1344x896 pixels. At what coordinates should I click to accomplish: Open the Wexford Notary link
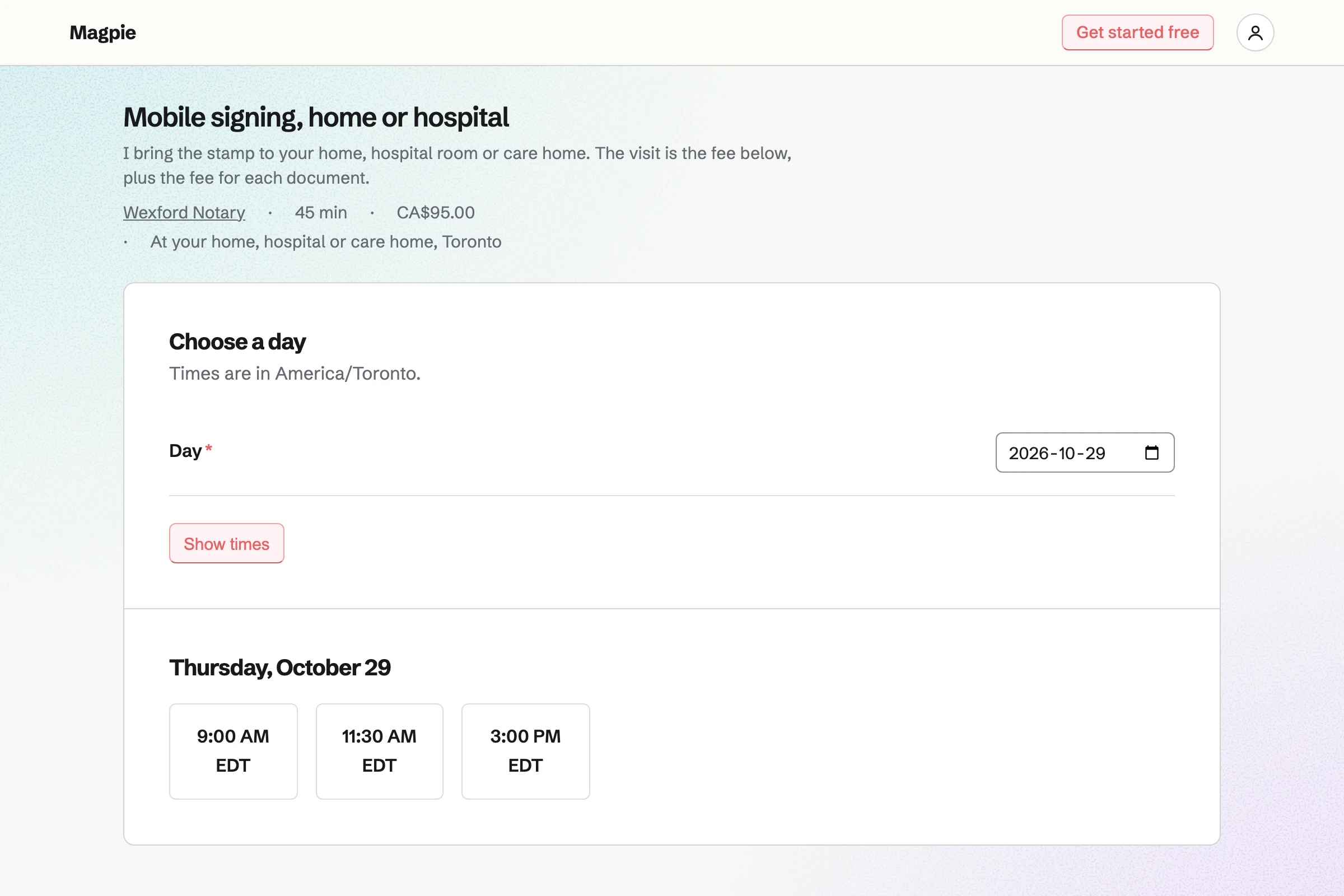[x=184, y=213]
